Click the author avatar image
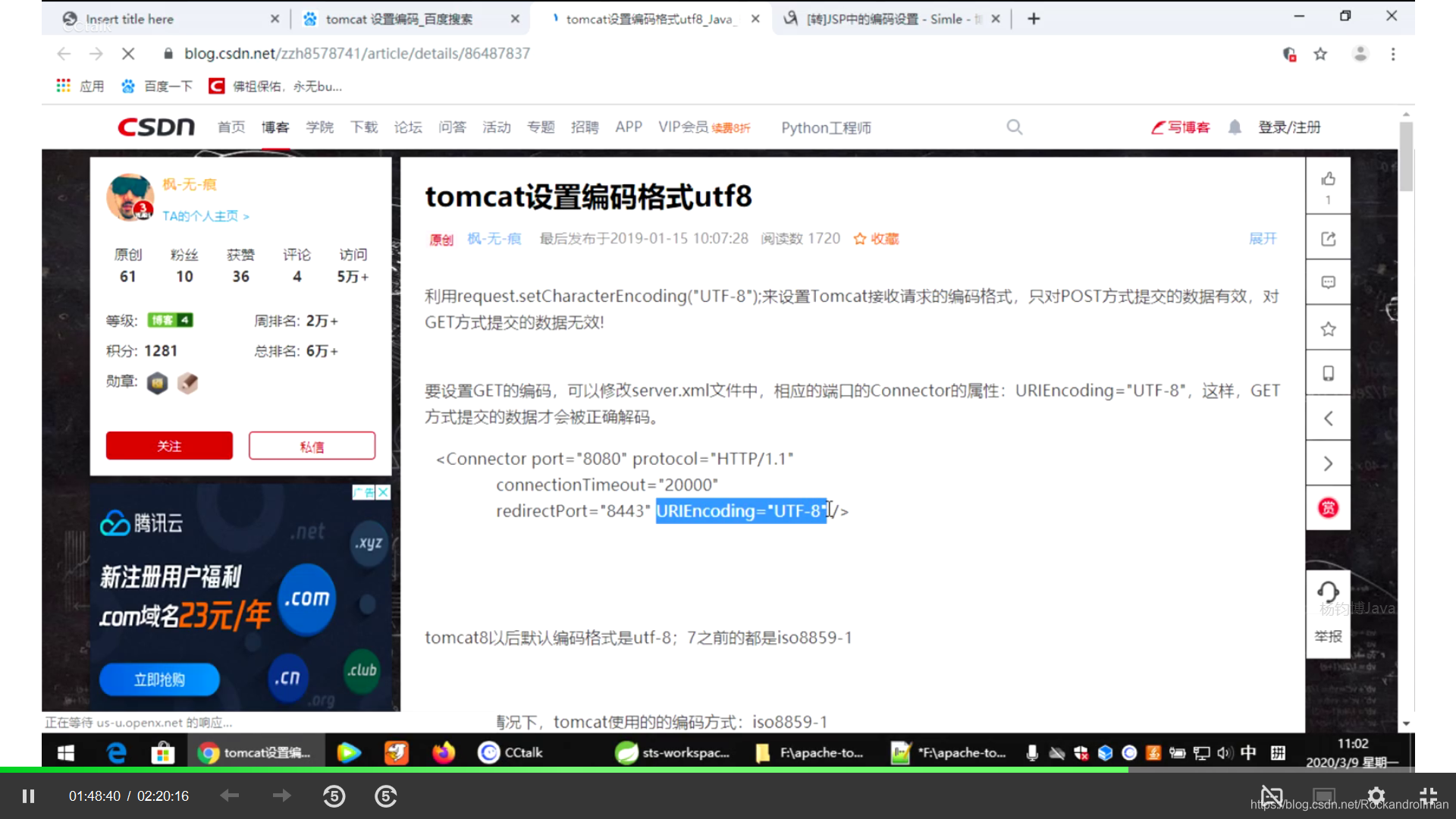The width and height of the screenshot is (1456, 819). click(x=130, y=197)
